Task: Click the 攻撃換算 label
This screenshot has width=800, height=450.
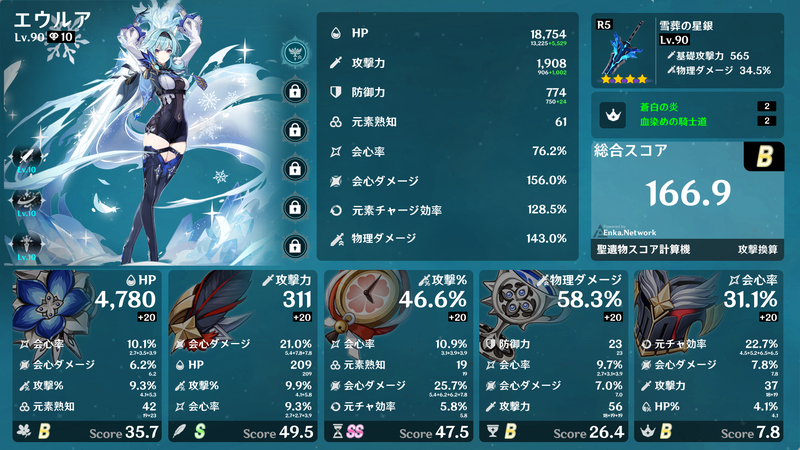Action: 758,249
